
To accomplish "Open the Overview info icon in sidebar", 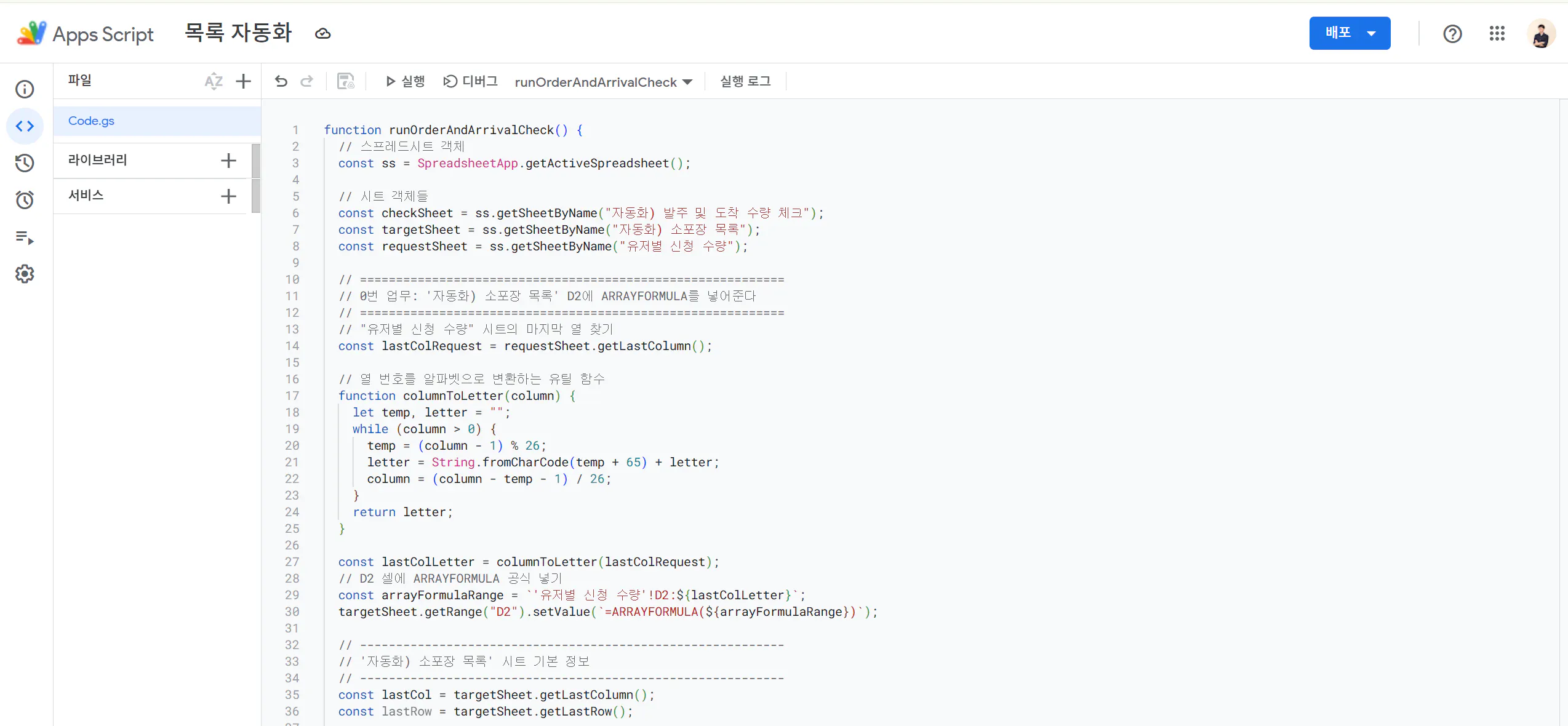I will click(x=25, y=89).
